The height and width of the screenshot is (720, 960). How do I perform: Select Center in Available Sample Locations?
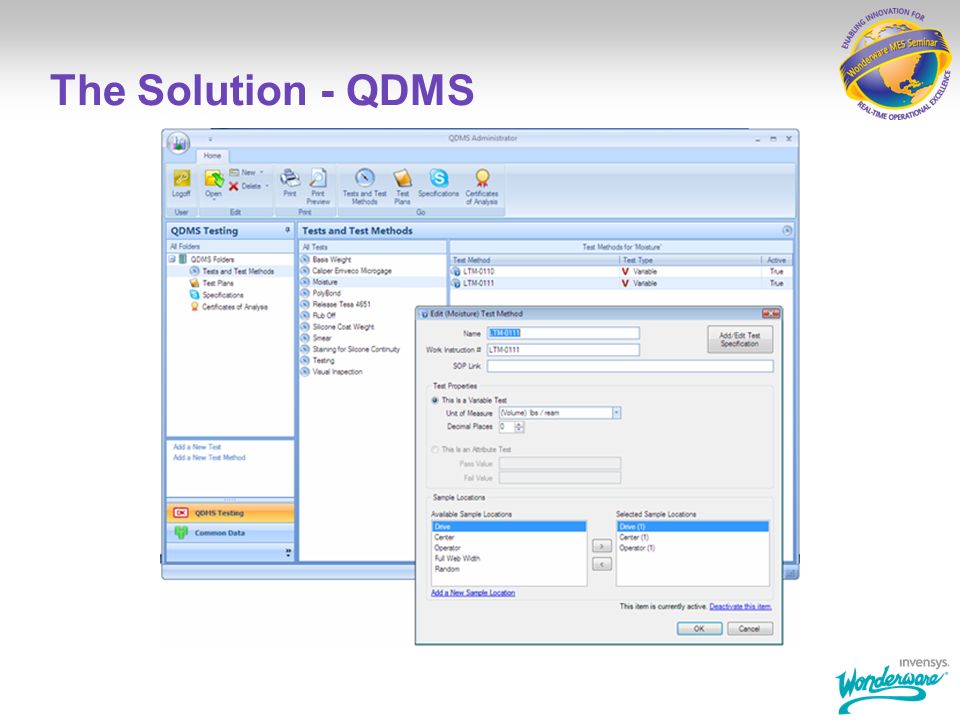[509, 537]
